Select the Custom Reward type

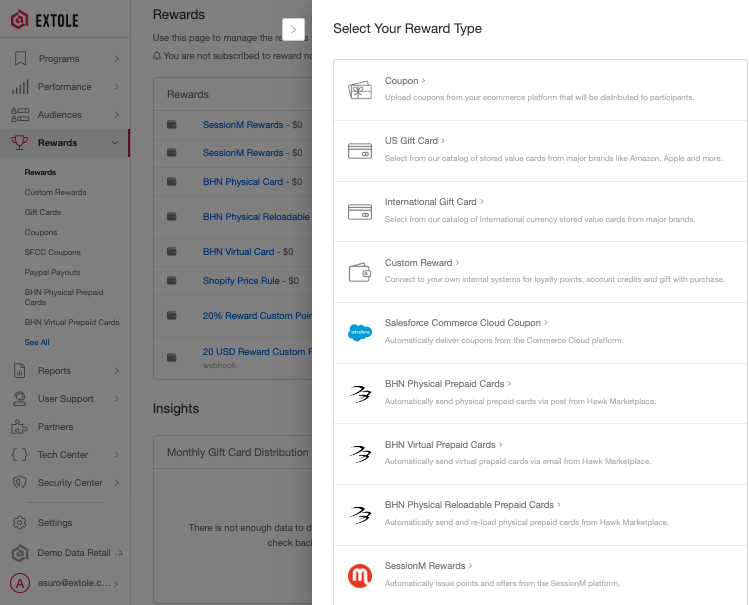click(x=540, y=272)
